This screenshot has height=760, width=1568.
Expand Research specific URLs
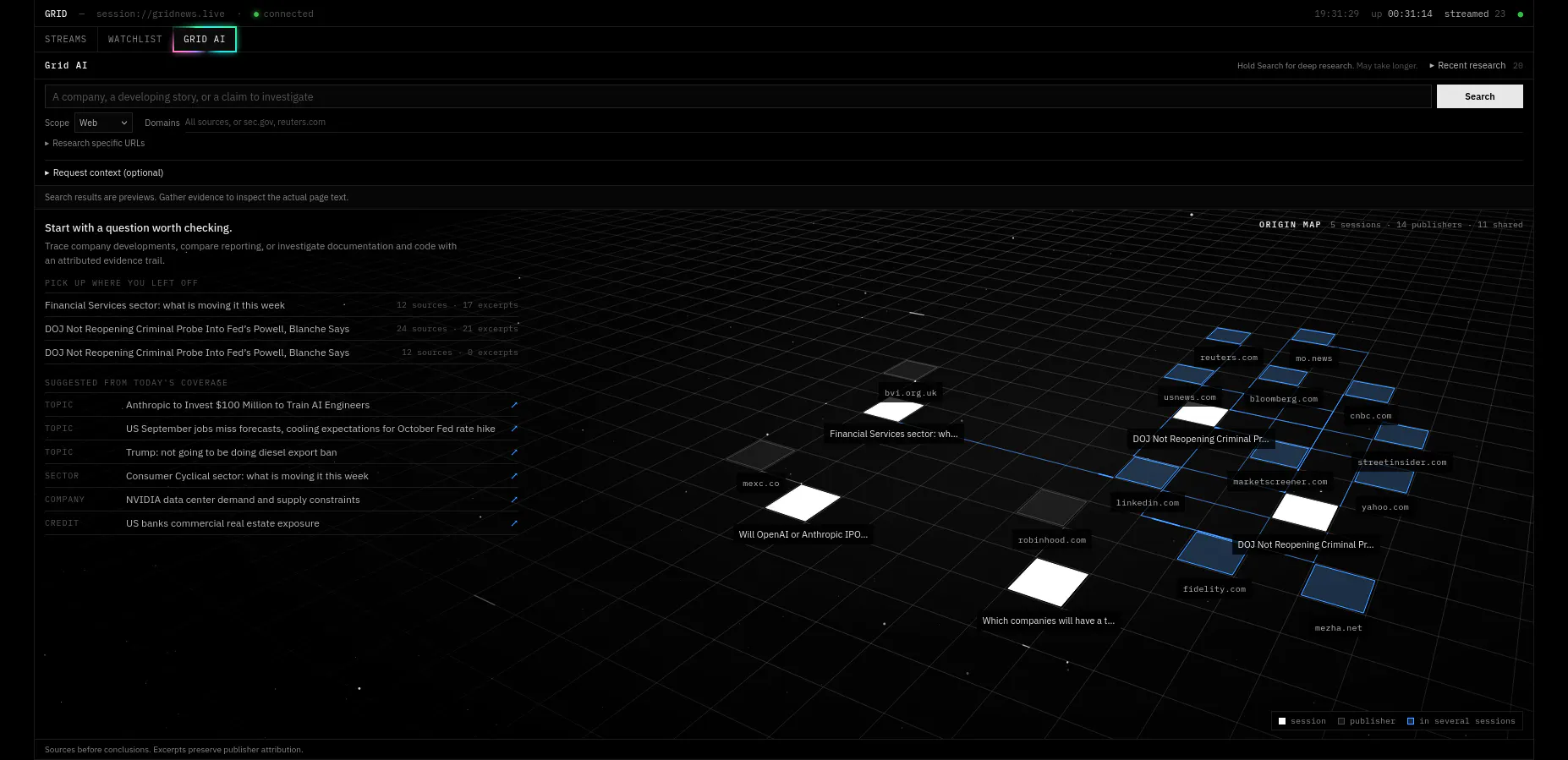tap(95, 144)
